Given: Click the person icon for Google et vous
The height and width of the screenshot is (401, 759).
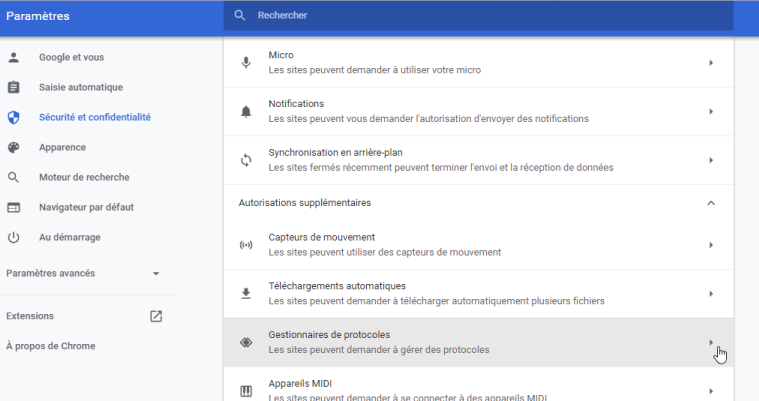Looking at the screenshot, I should click(x=14, y=57).
